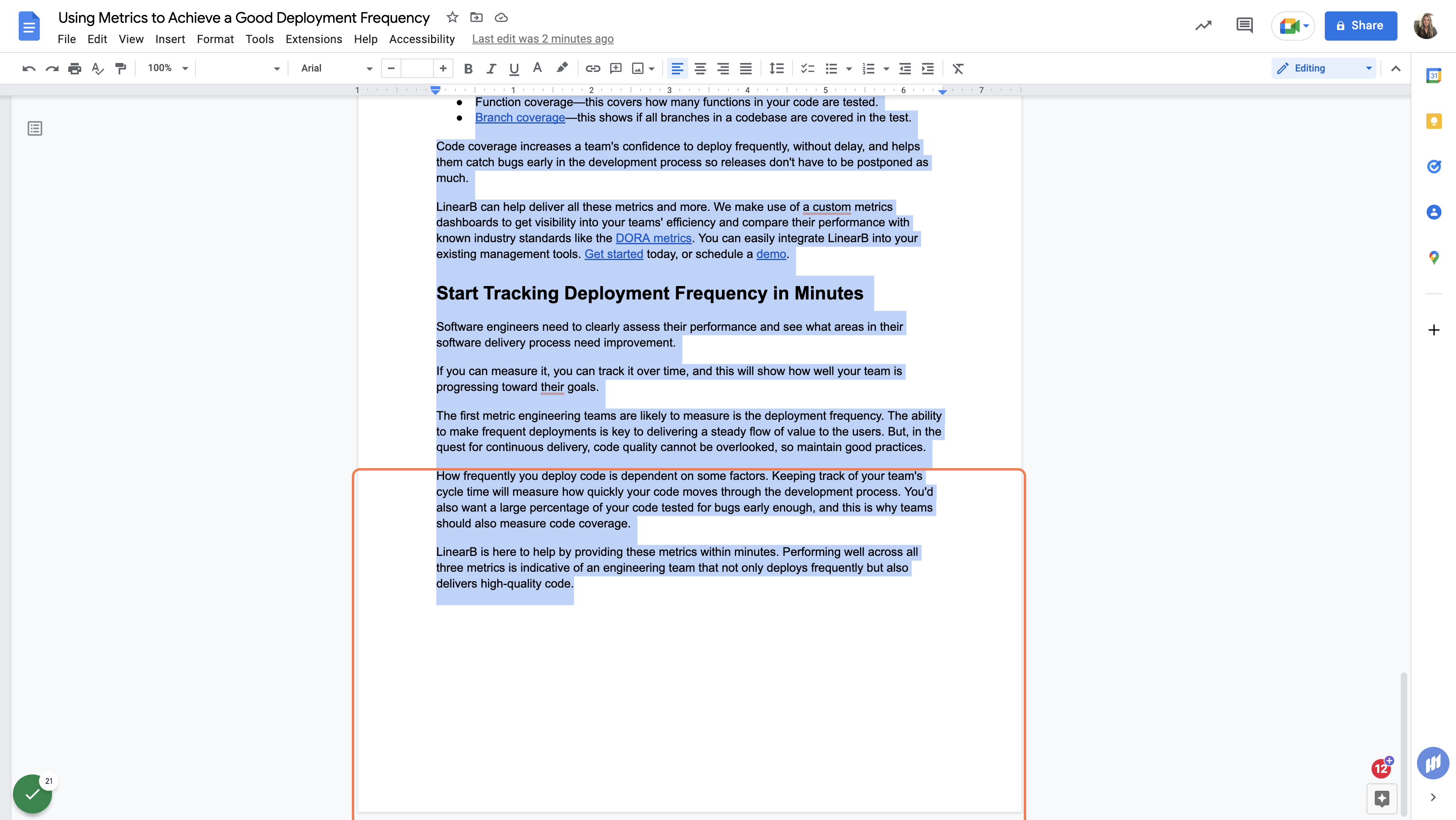Open line and paragraph spacing options
The height and width of the screenshot is (820, 1456).
pos(777,68)
